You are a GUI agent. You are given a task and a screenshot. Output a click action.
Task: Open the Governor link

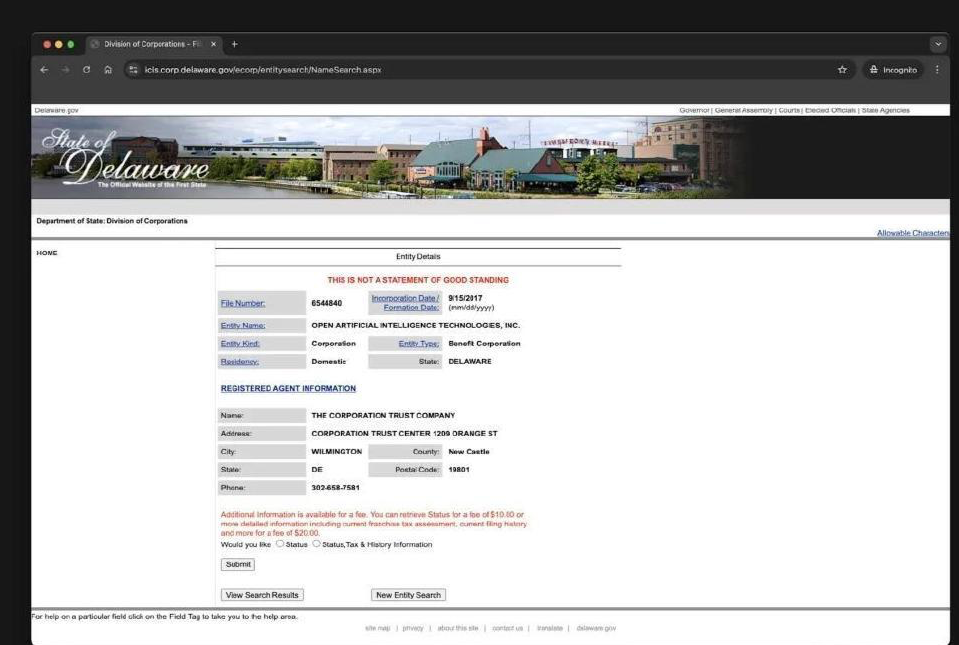694,110
